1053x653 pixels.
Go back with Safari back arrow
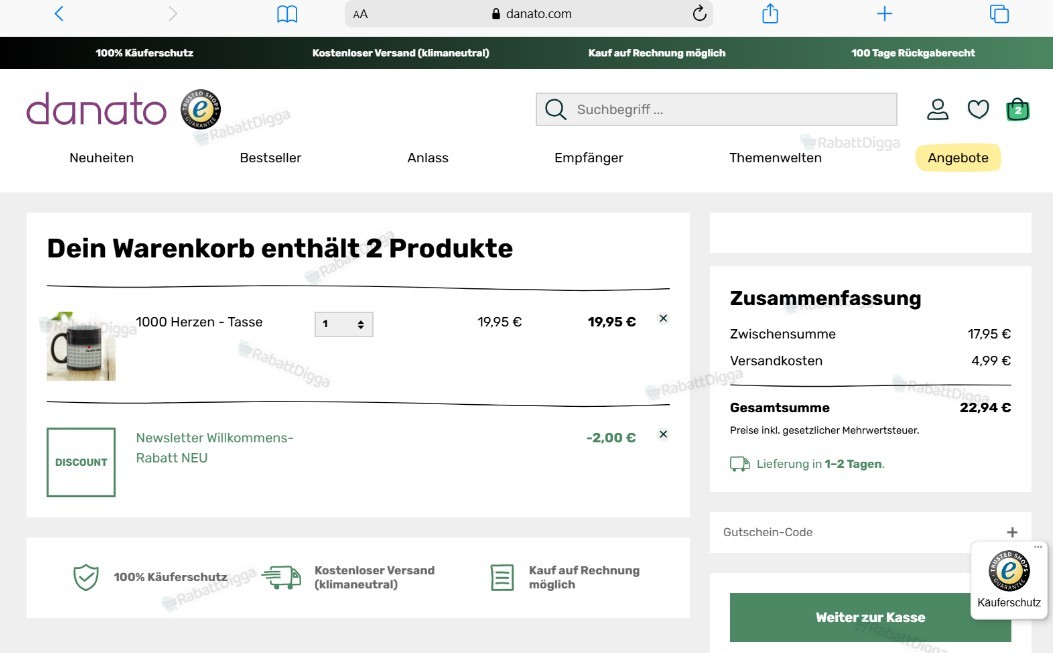59,13
